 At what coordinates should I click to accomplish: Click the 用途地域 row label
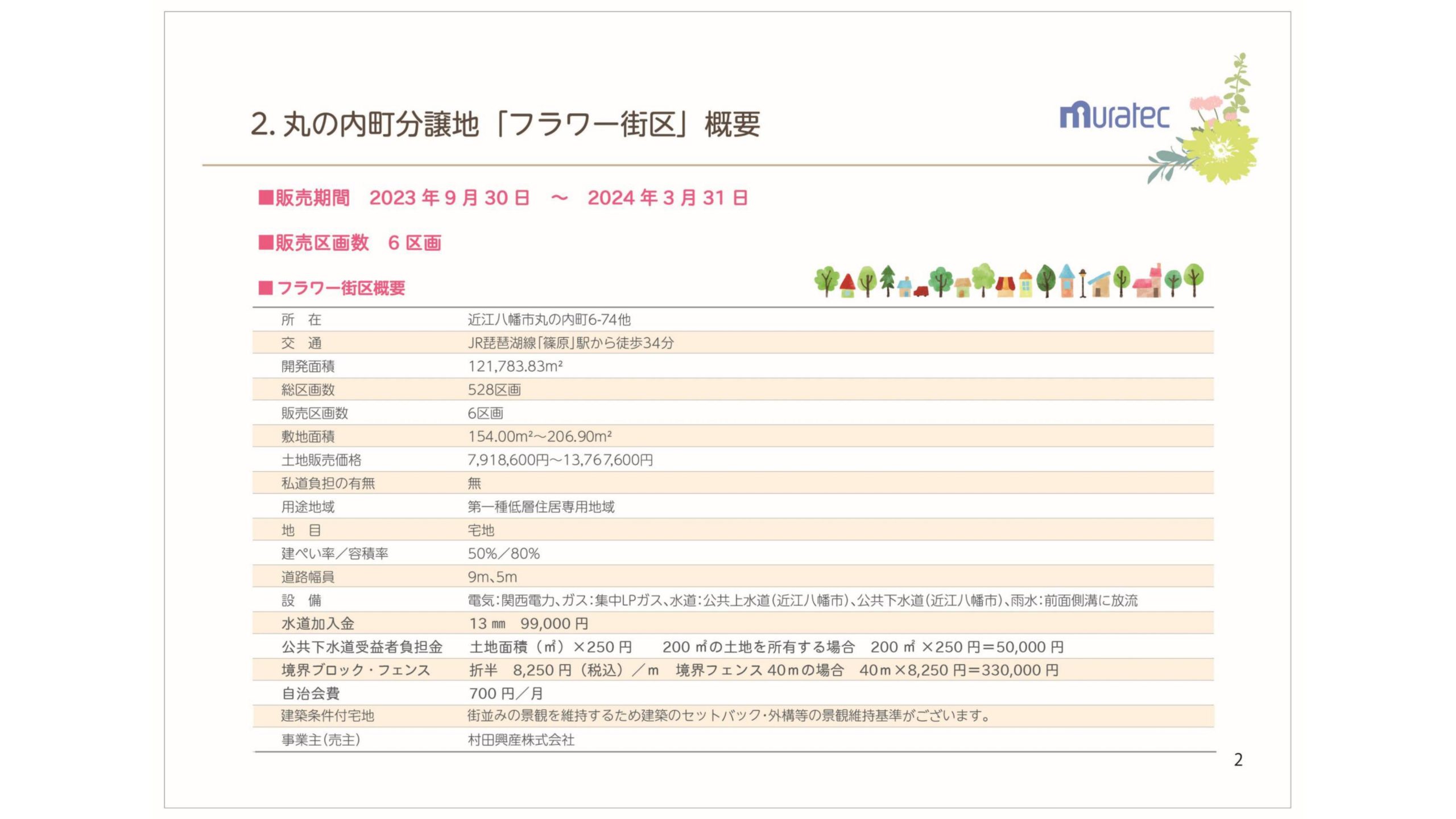308,507
